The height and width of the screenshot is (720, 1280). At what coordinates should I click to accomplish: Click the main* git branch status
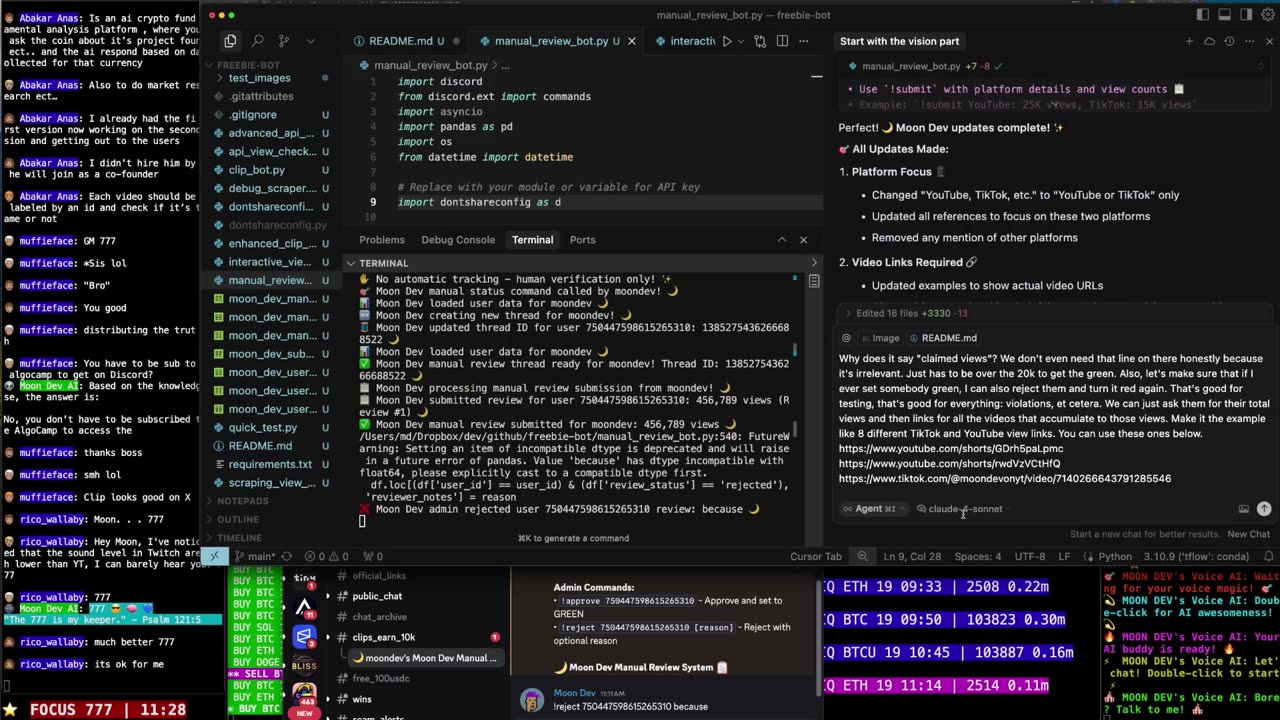tap(255, 556)
